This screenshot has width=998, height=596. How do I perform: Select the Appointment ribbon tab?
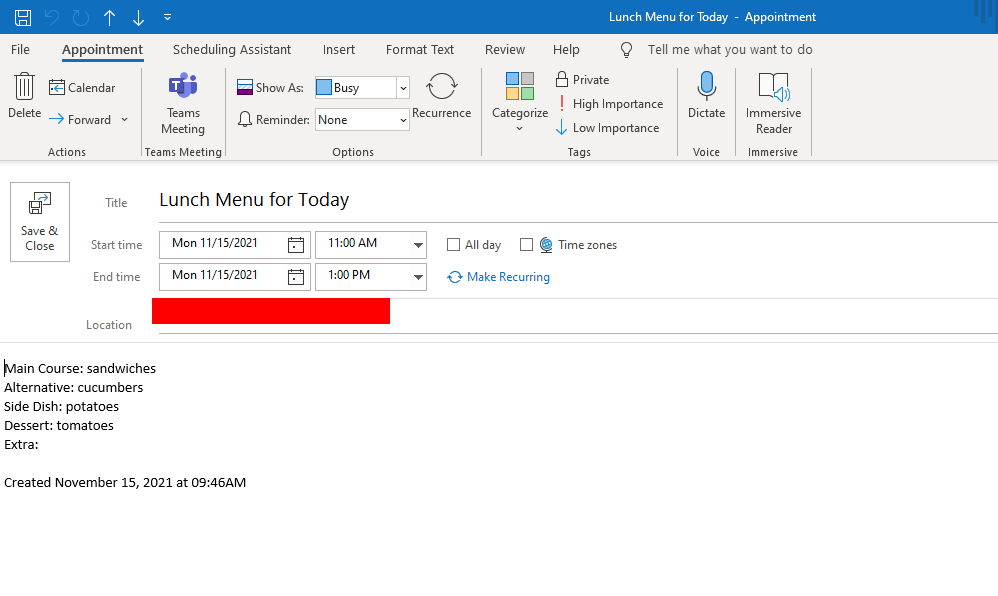102,50
